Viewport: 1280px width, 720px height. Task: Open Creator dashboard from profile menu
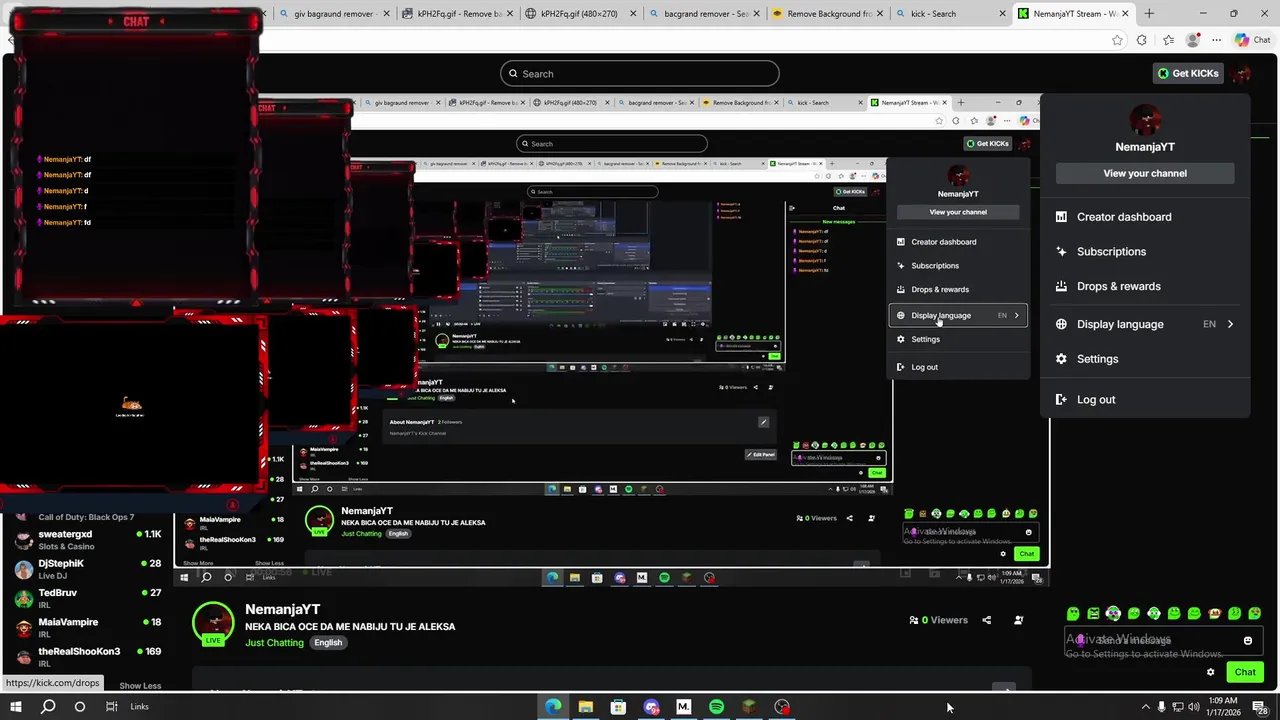pos(1145,217)
